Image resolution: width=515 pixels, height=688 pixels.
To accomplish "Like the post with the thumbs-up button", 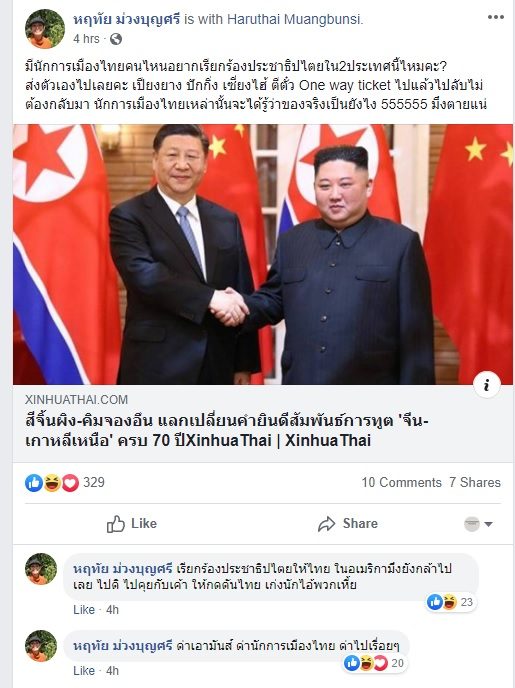I will coord(132,524).
